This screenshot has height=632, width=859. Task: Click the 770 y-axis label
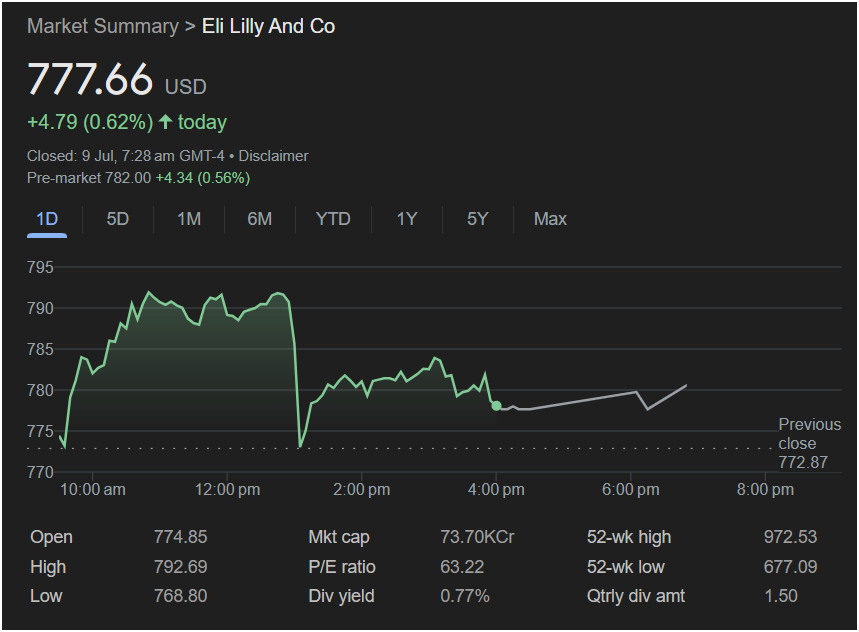pyautogui.click(x=41, y=472)
